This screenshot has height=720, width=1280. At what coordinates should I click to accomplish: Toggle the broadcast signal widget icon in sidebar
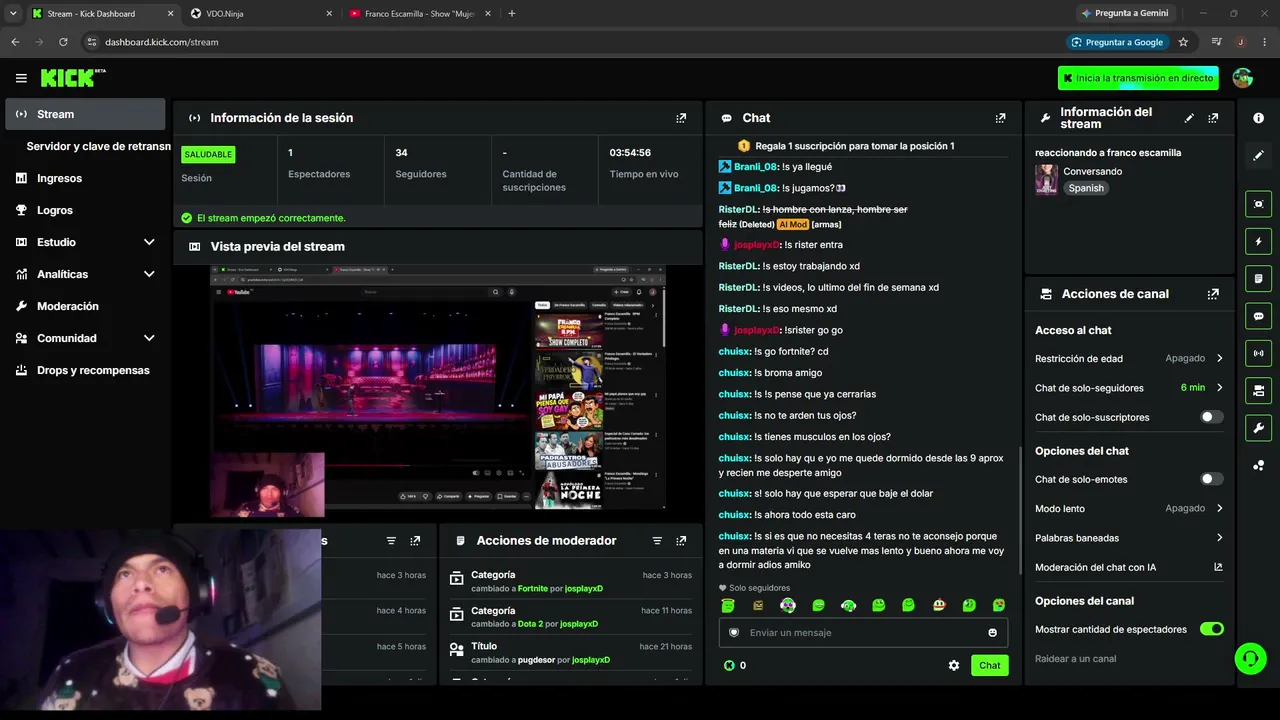pos(1258,353)
